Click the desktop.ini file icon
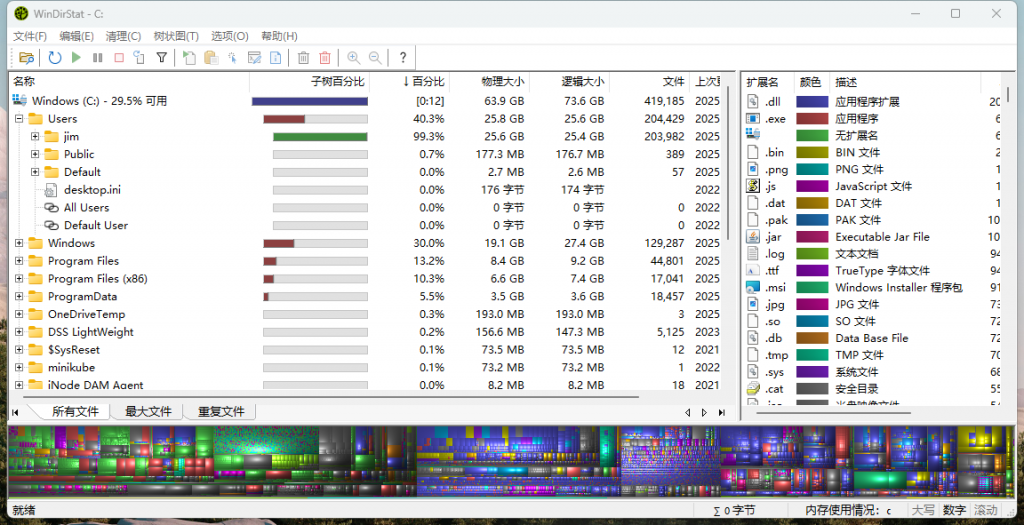 point(52,190)
